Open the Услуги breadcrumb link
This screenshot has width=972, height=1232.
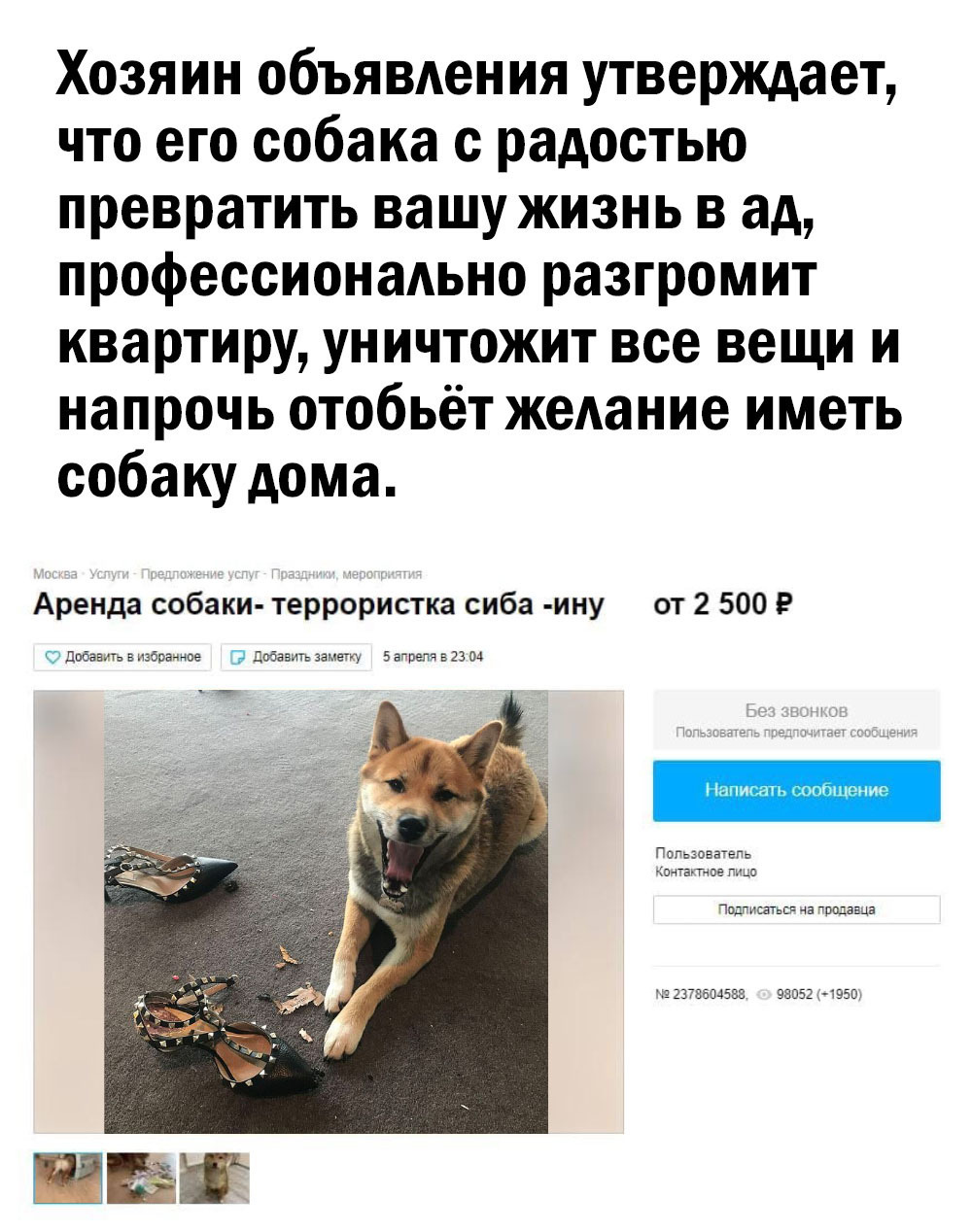coord(108,573)
